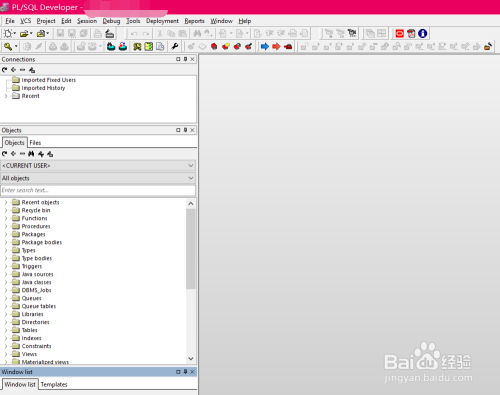Click the Print setup toolbar icon

pyautogui.click(x=109, y=33)
